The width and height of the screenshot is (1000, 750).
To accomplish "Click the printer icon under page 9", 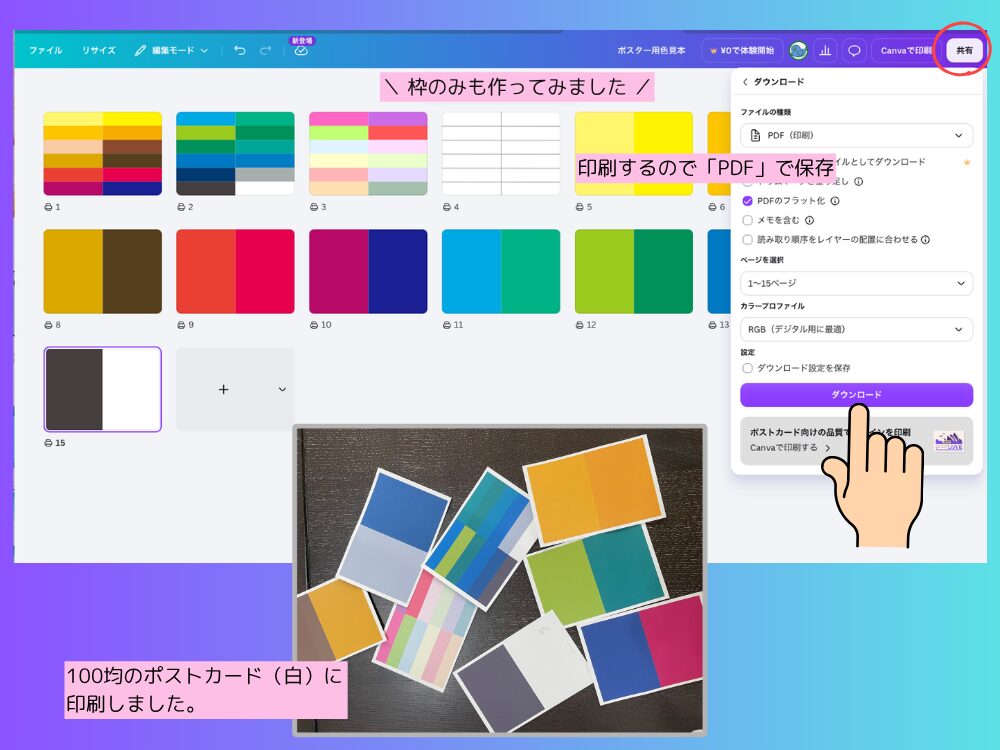I will coord(180,325).
